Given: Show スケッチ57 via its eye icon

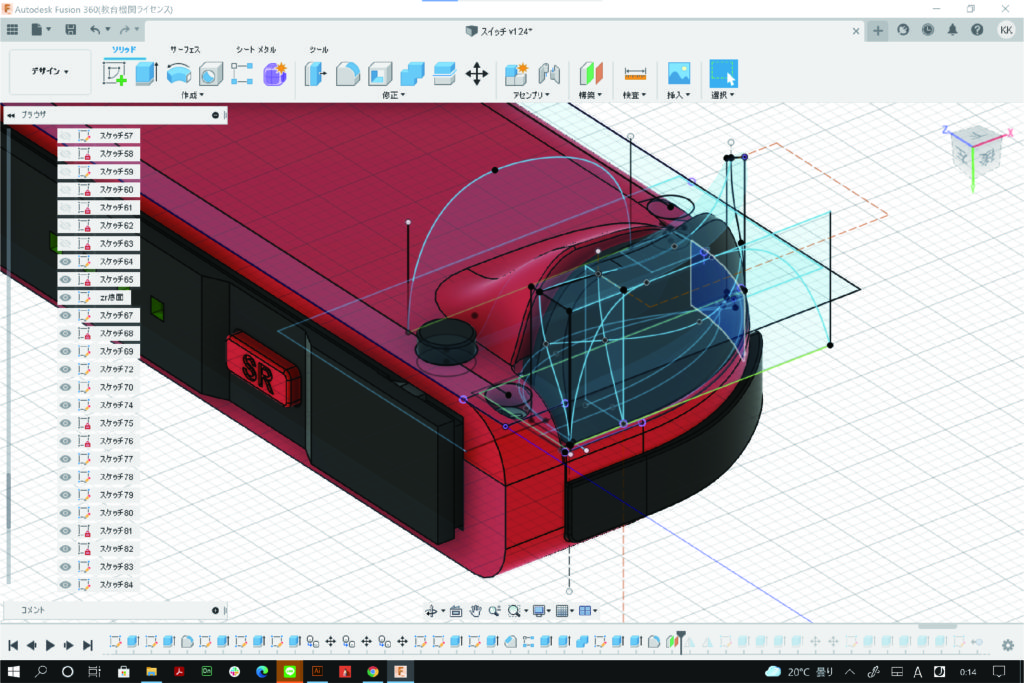Looking at the screenshot, I should (66, 135).
